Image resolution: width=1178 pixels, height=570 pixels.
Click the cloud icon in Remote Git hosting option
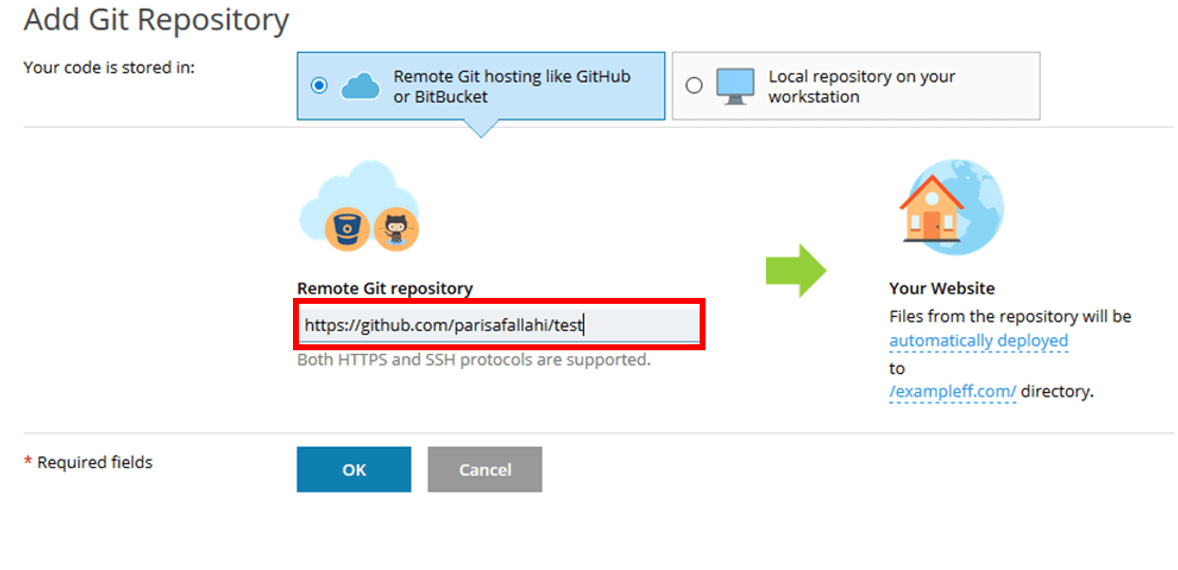click(361, 86)
